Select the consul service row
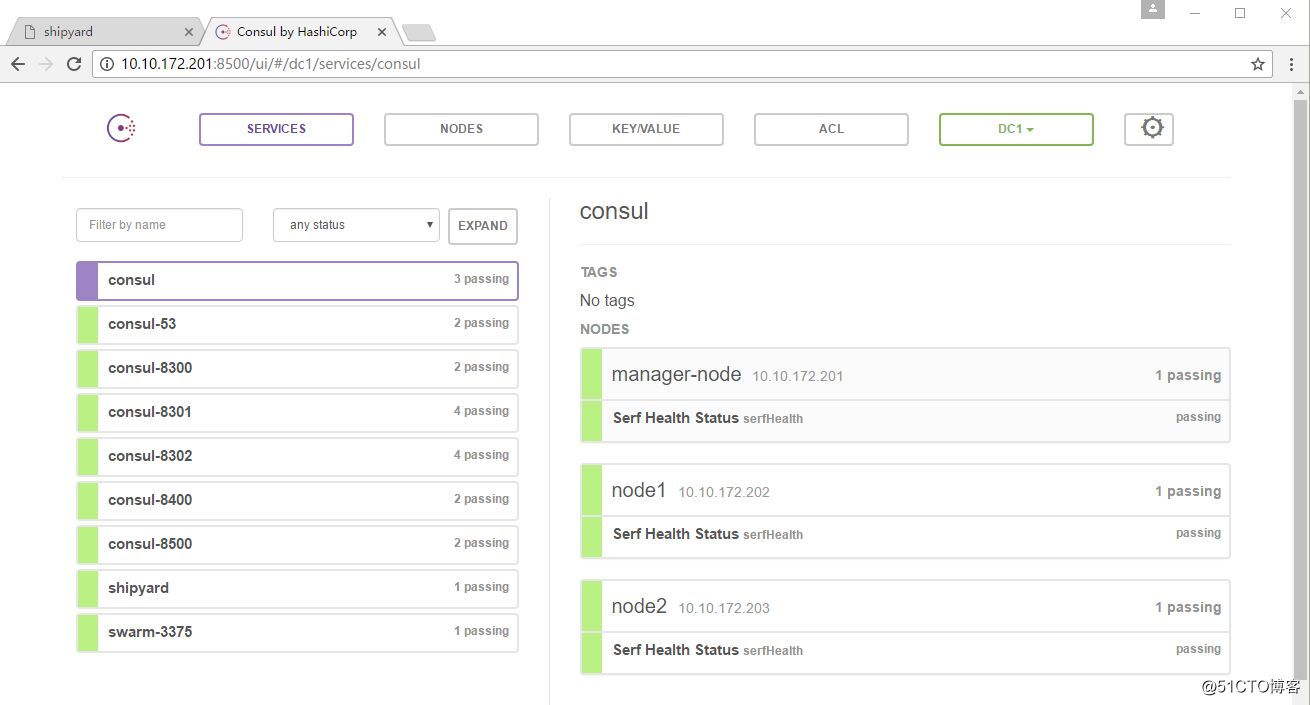Viewport: 1310px width, 705px height. click(x=297, y=281)
